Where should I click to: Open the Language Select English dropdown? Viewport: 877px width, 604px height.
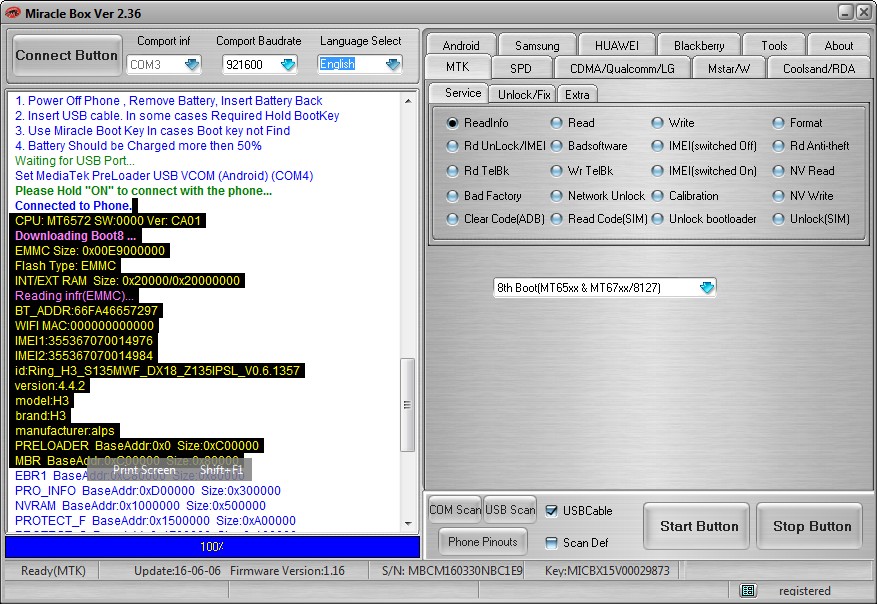click(x=393, y=64)
